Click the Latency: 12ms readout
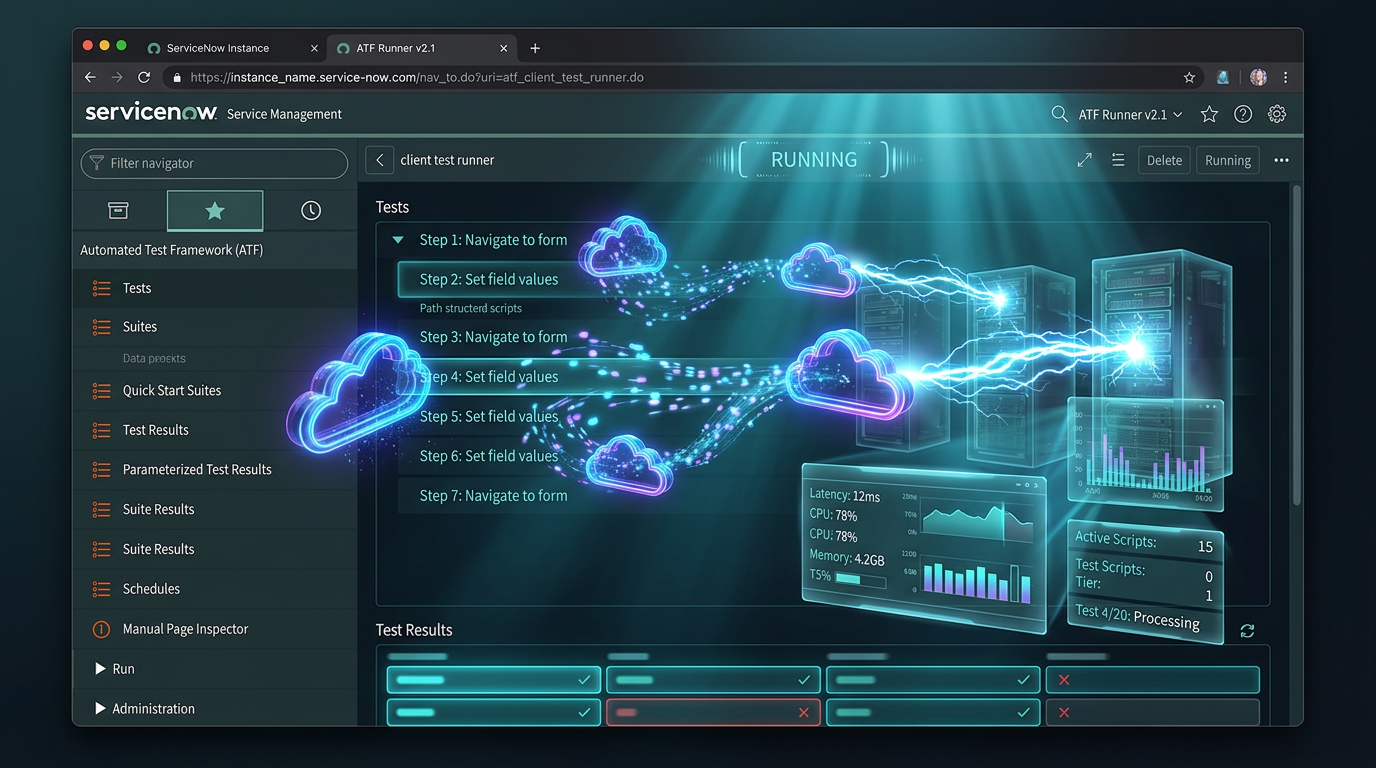Image resolution: width=1376 pixels, height=768 pixels. (845, 495)
